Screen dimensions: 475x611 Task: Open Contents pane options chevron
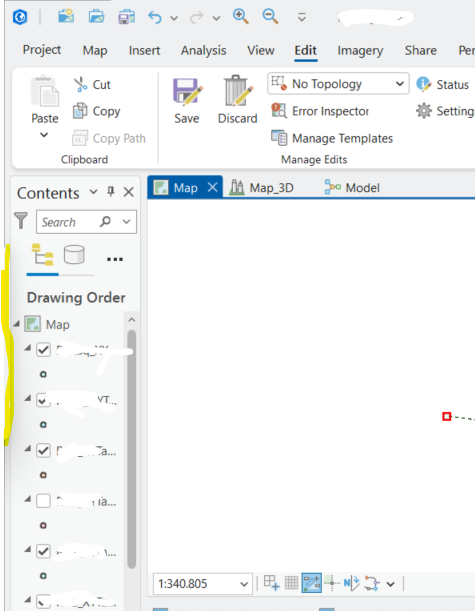(x=93, y=192)
